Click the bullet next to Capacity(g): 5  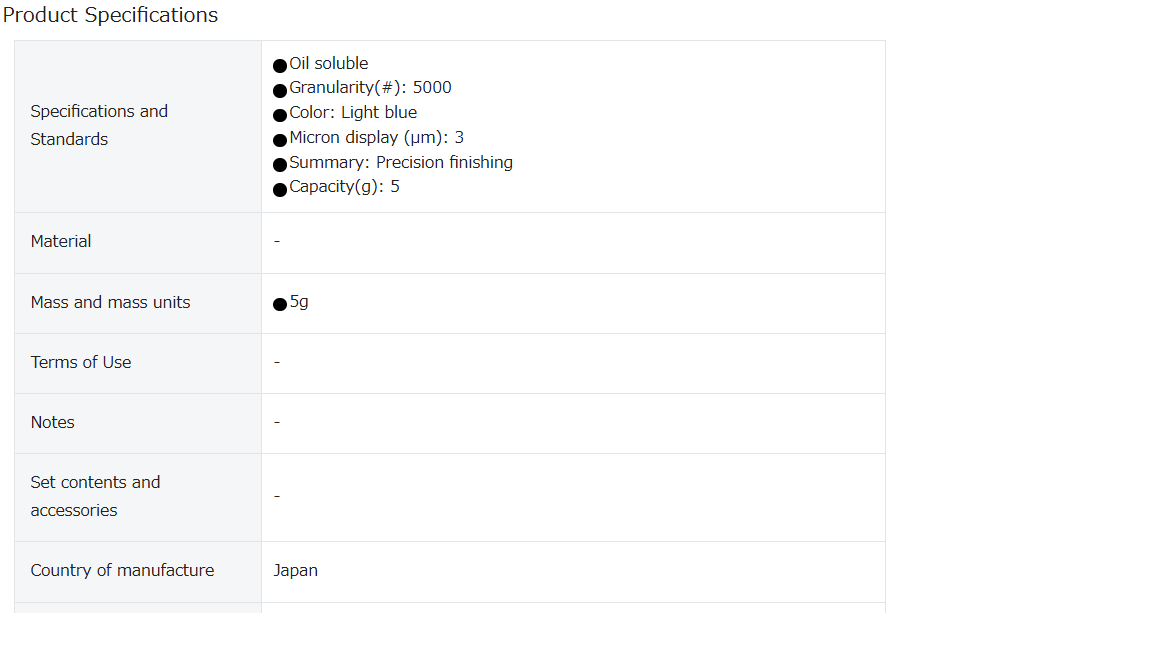click(280, 190)
